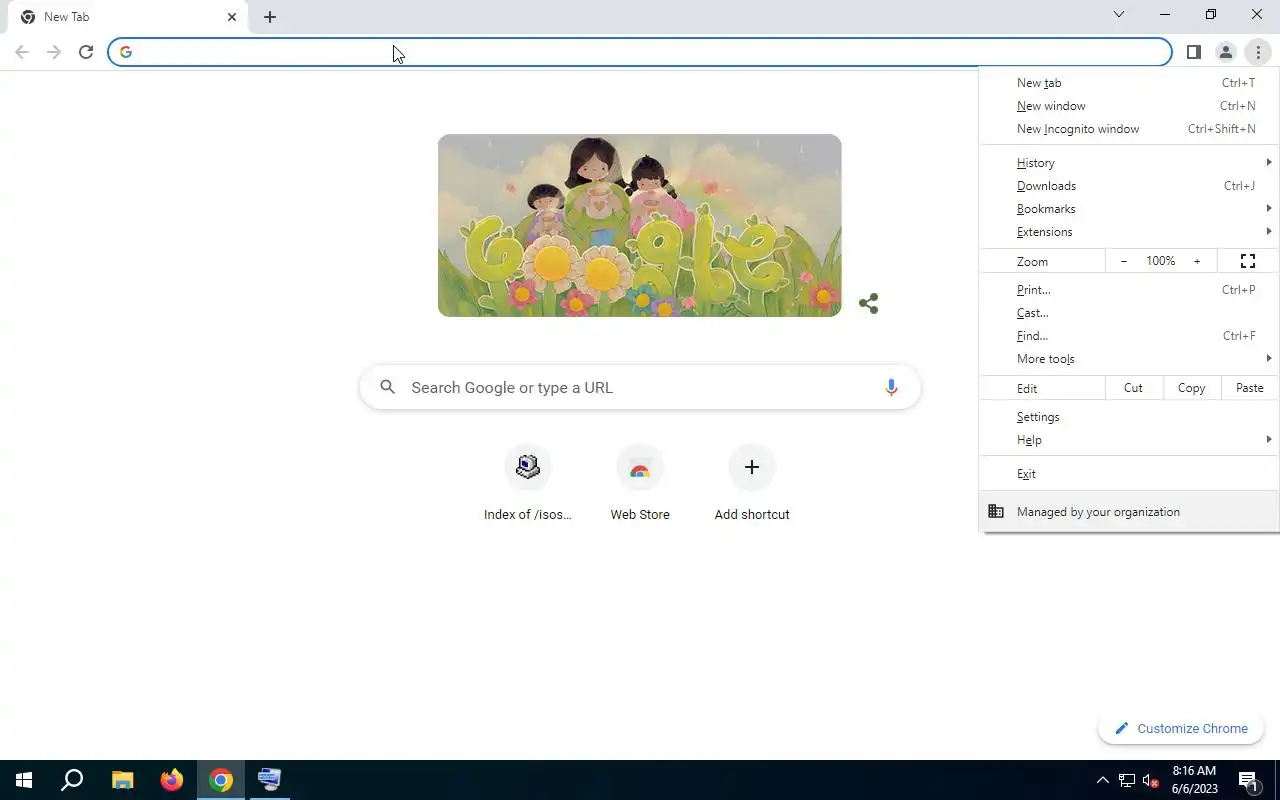Open the Google Doodle image
Image resolution: width=1280 pixels, height=800 pixels.
point(639,225)
